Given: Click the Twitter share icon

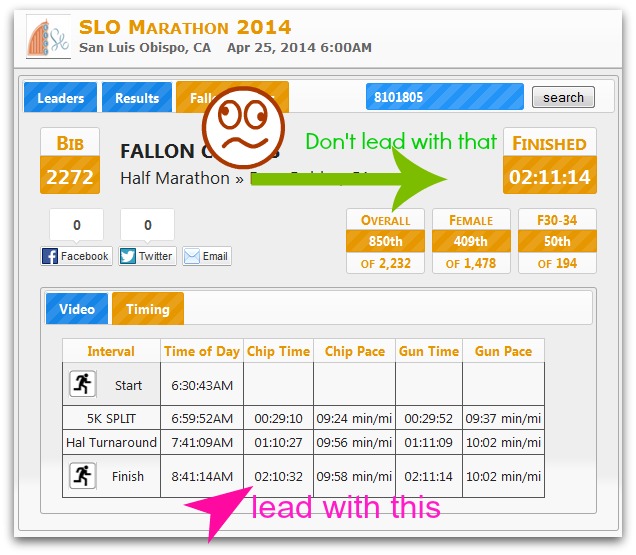Looking at the screenshot, I should pos(128,256).
